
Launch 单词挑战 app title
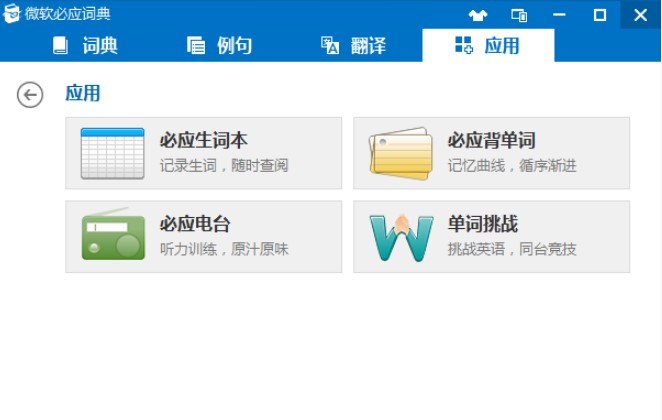[483, 224]
